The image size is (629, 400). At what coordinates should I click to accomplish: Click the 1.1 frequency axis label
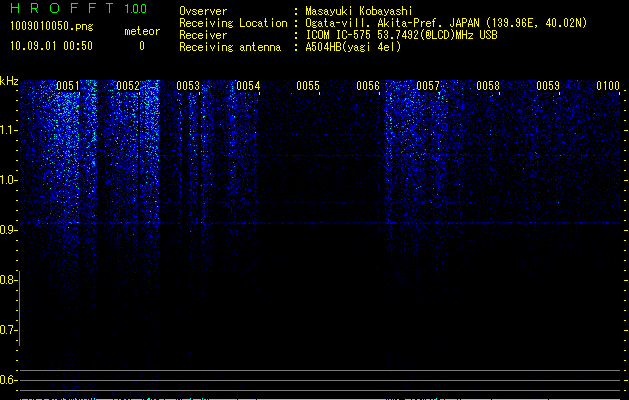point(7,130)
